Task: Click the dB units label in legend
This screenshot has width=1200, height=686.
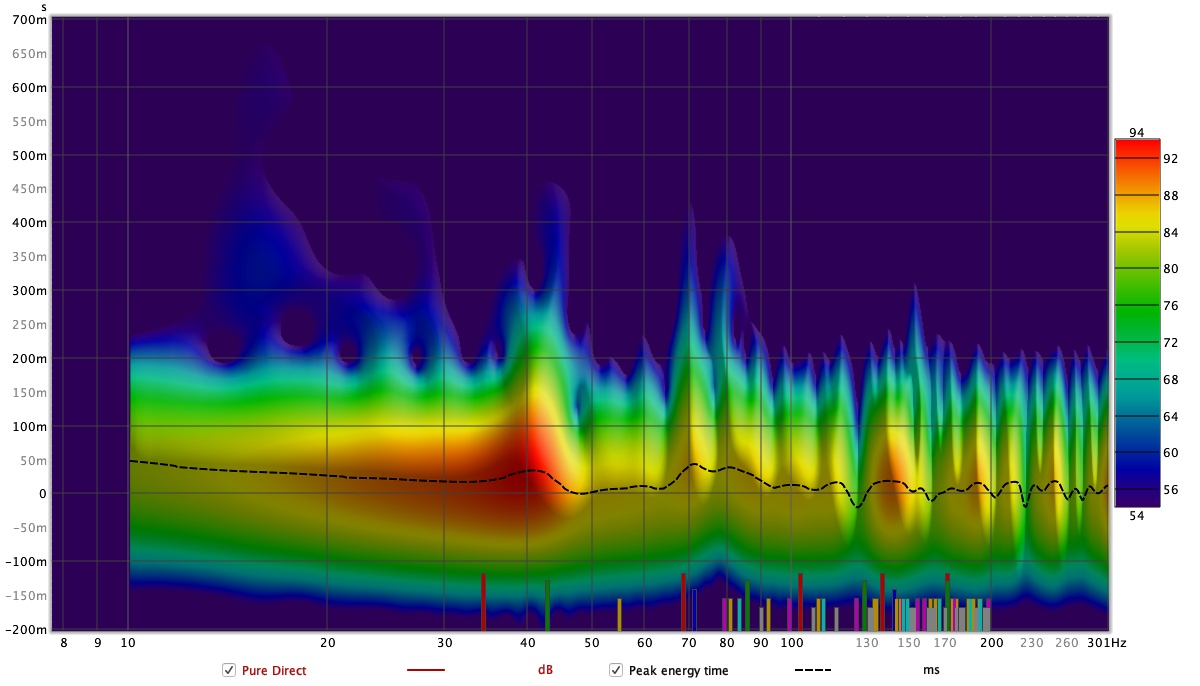Action: pos(545,670)
